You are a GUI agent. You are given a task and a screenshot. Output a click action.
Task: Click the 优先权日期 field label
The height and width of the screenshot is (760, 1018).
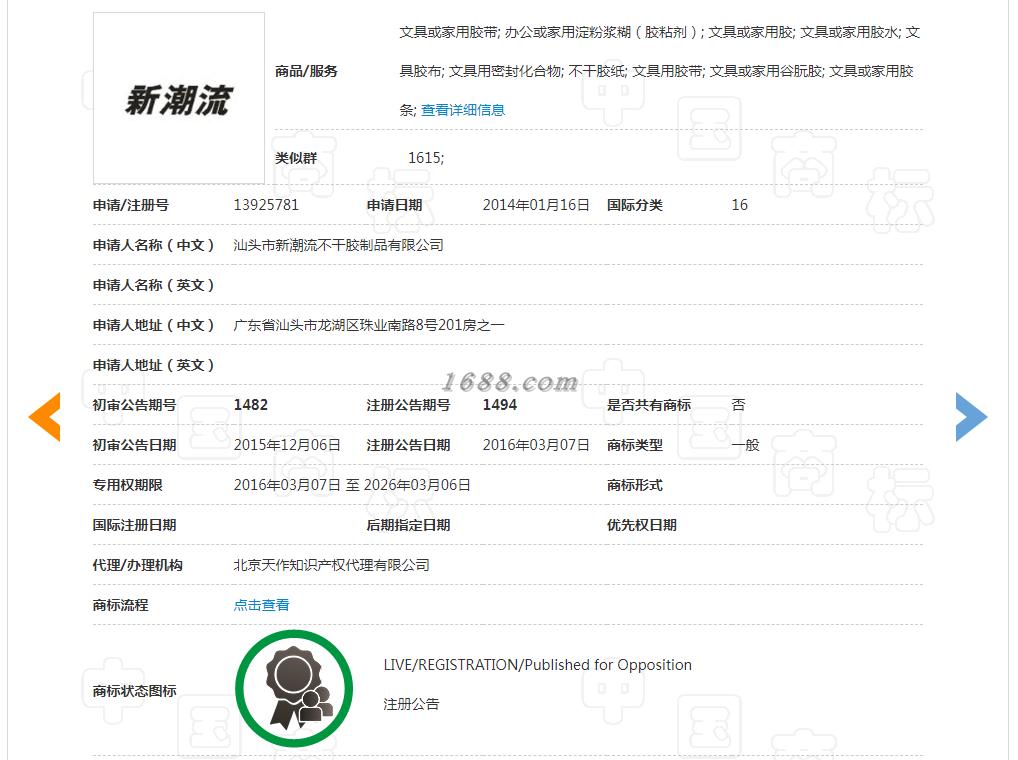(642, 525)
